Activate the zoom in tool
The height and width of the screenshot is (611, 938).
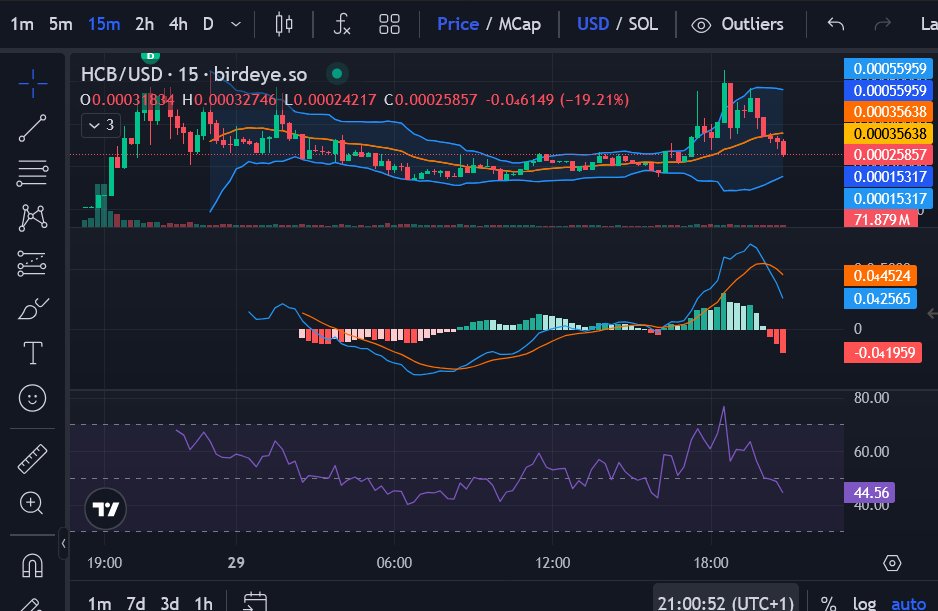pyautogui.click(x=31, y=503)
